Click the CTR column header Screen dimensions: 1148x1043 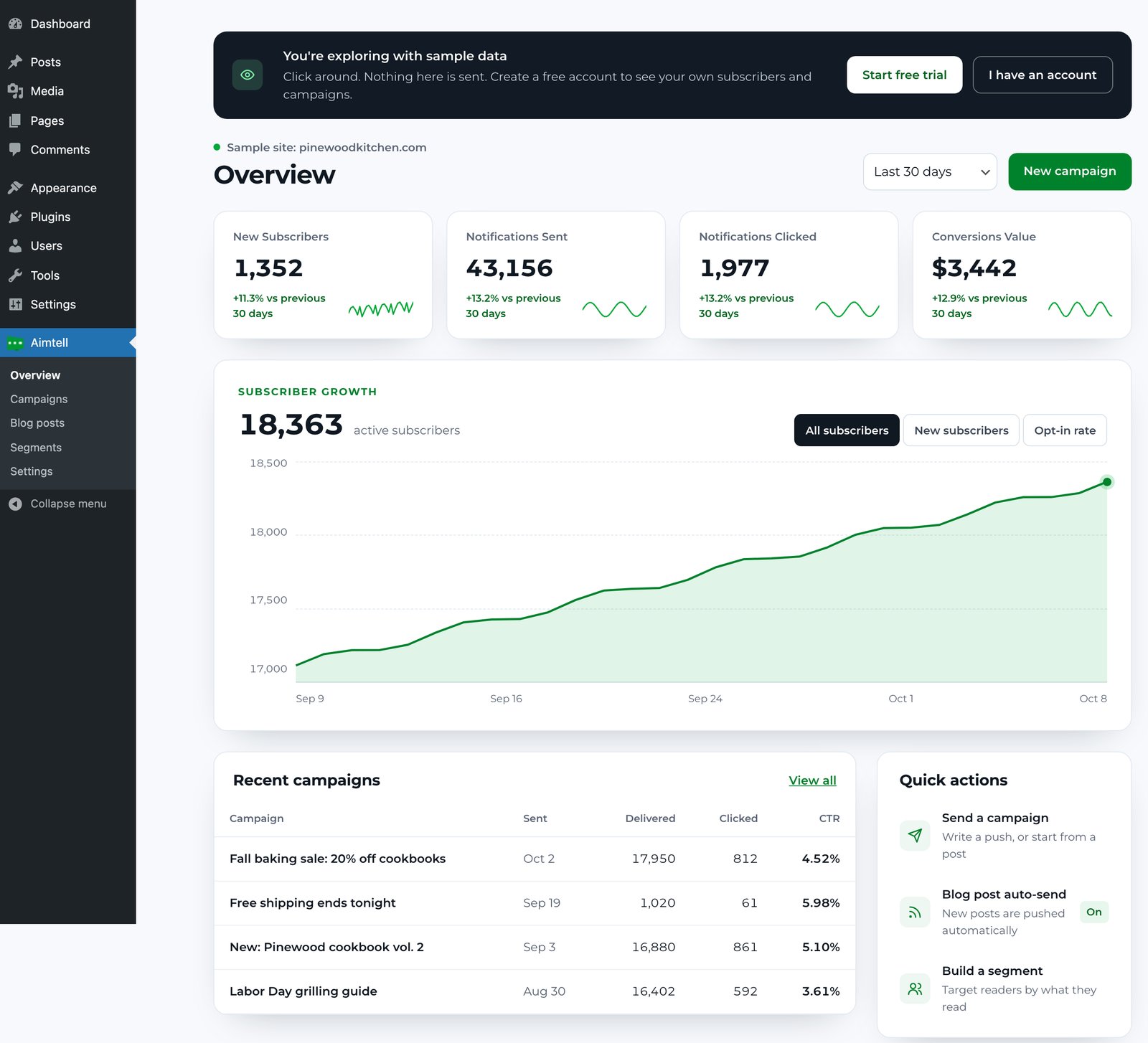[829, 818]
